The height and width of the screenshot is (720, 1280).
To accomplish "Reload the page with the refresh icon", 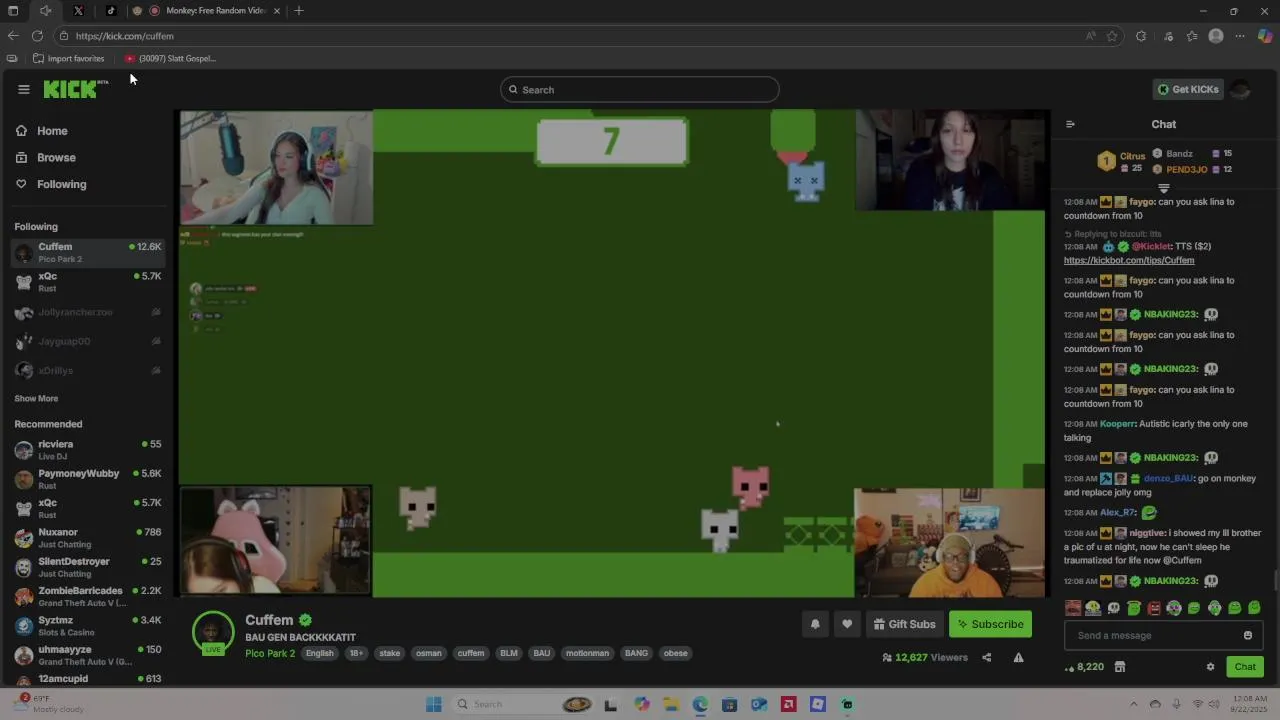I will click(37, 36).
